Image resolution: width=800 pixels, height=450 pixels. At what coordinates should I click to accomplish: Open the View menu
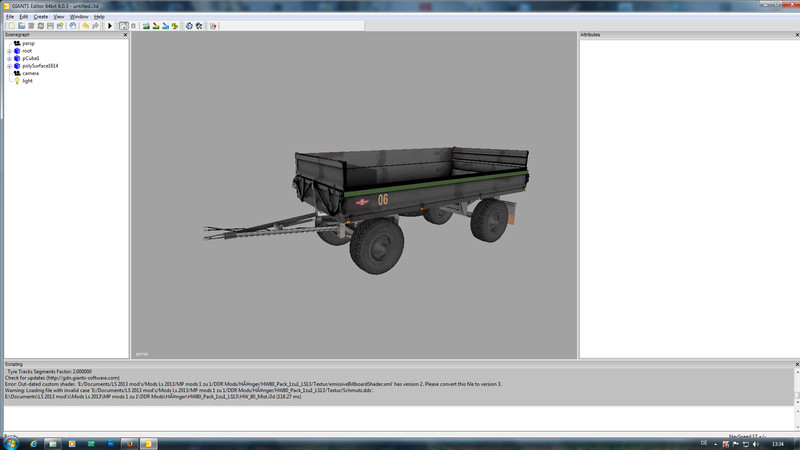(59, 16)
